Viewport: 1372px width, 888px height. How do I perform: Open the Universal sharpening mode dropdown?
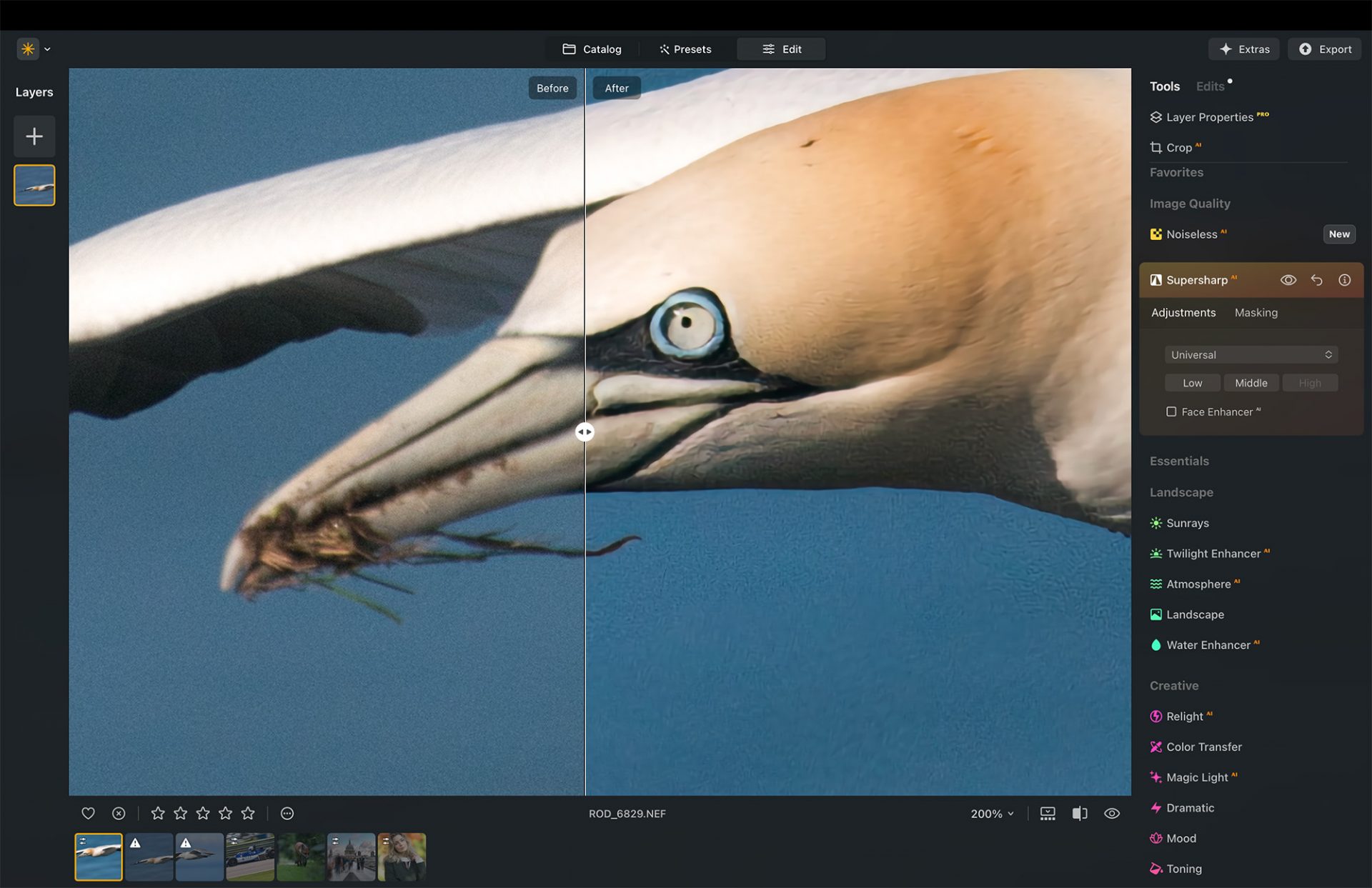[x=1250, y=354]
